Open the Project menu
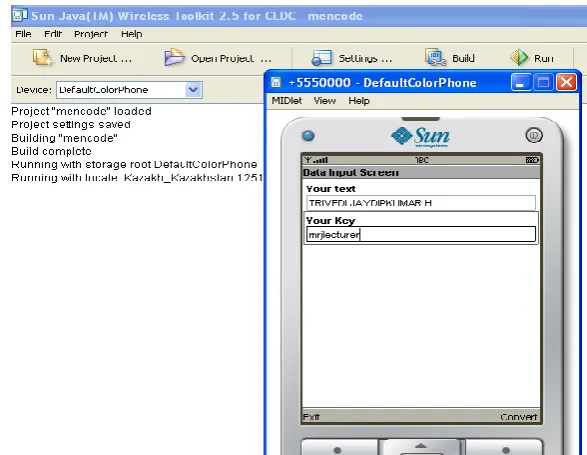The image size is (587, 455). [91, 34]
